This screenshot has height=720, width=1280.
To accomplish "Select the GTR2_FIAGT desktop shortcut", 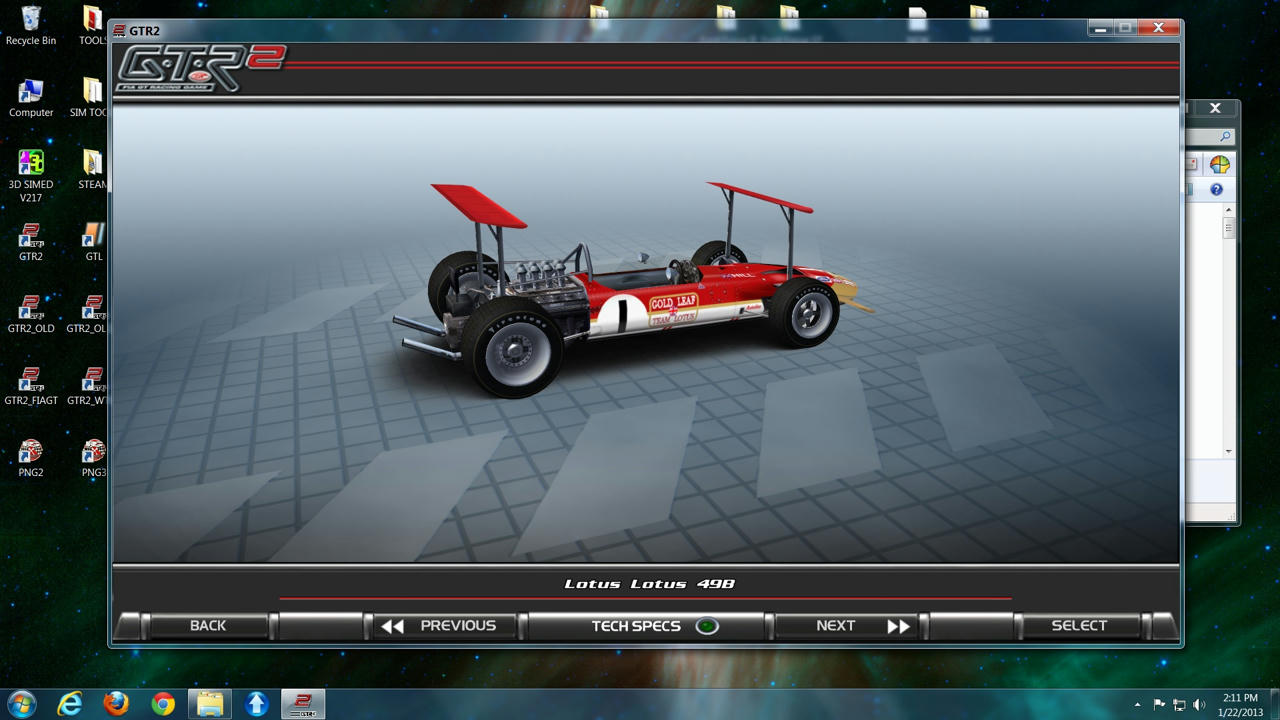I will click(x=31, y=386).
